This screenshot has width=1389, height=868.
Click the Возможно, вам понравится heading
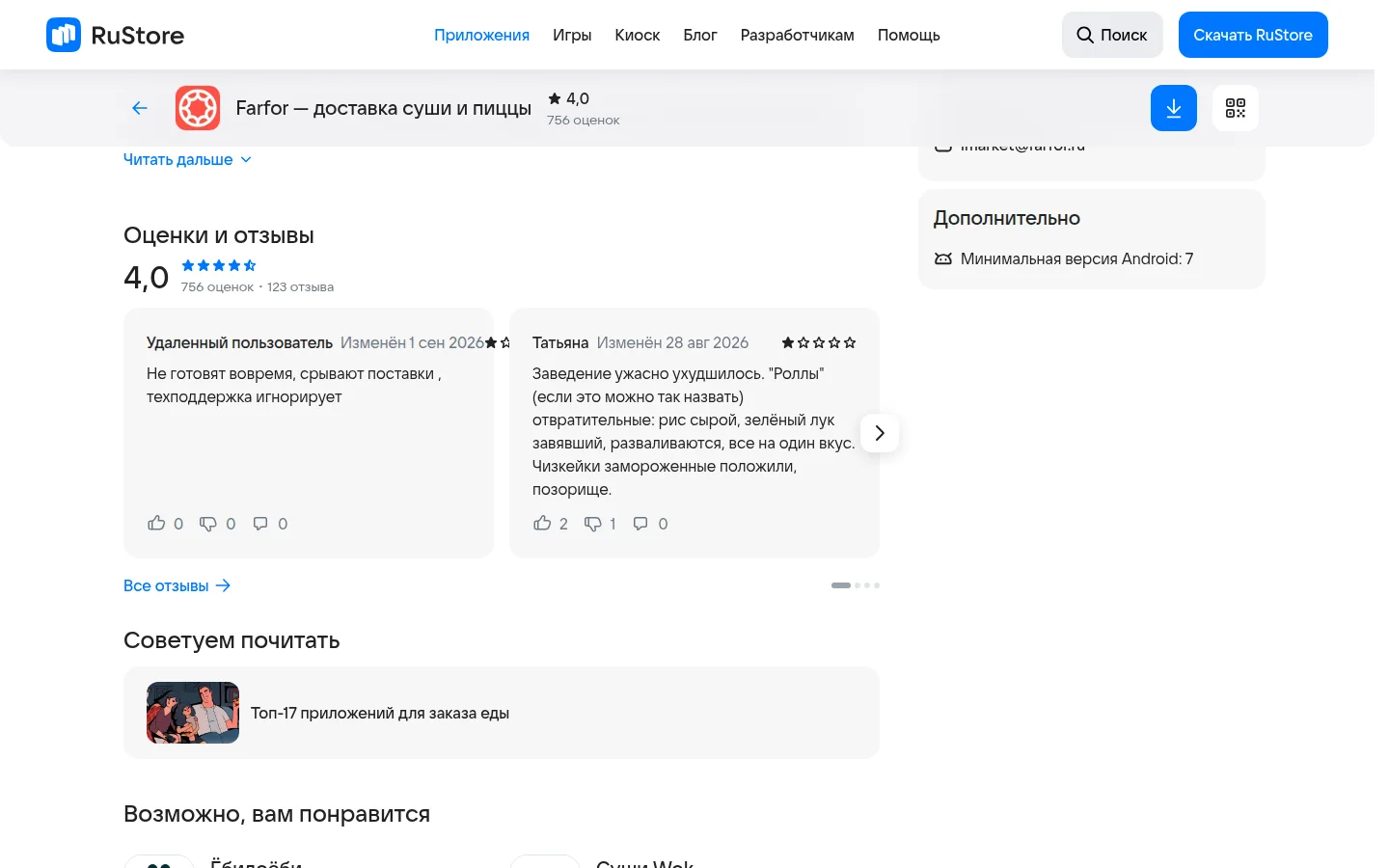[x=277, y=814]
